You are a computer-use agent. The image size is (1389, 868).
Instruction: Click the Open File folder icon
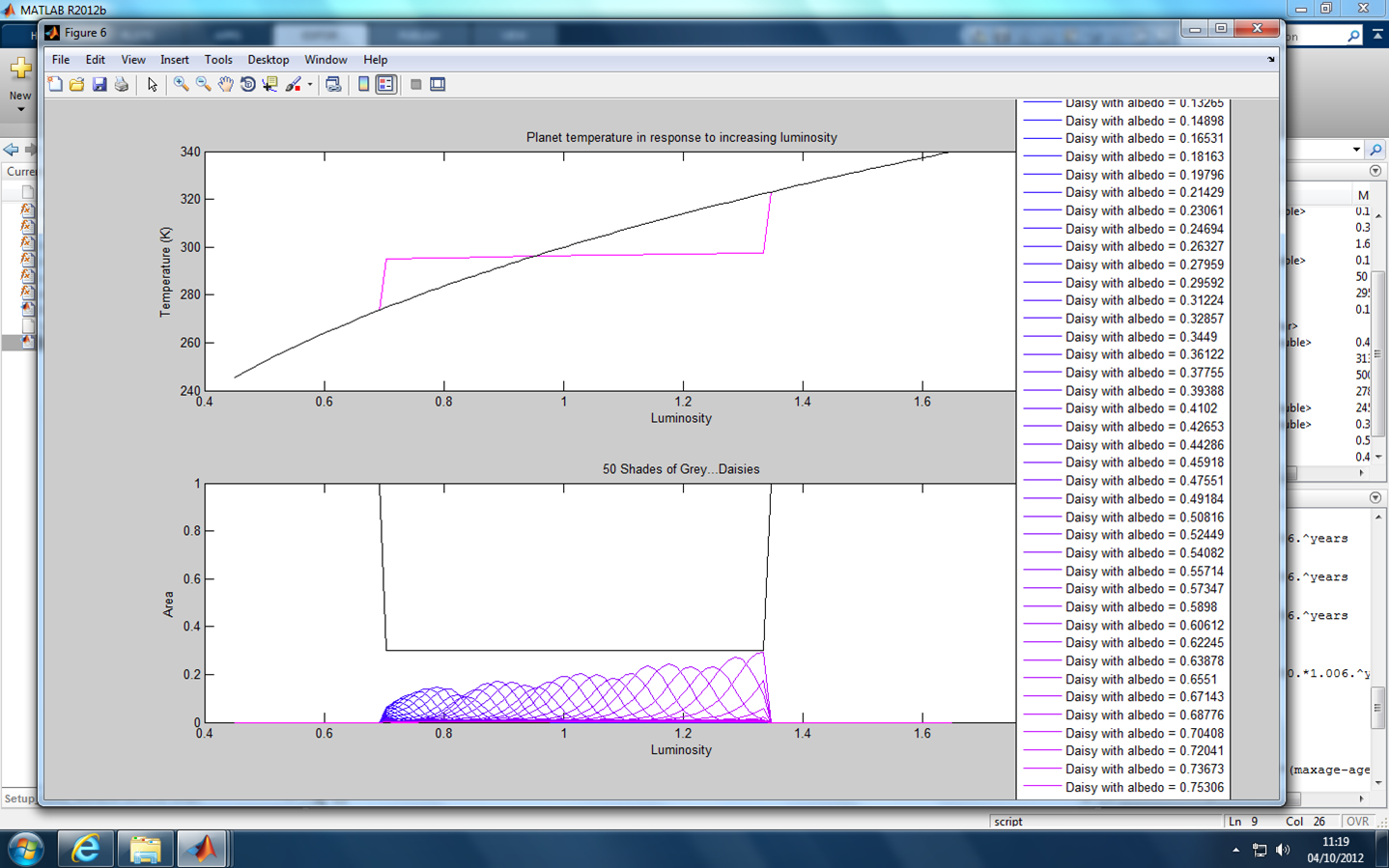tap(77, 85)
